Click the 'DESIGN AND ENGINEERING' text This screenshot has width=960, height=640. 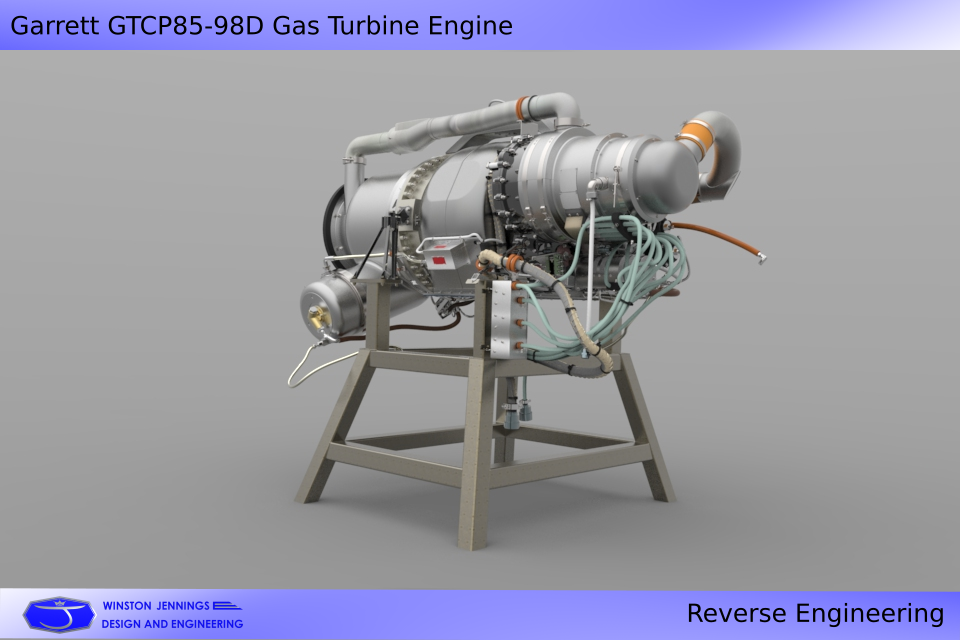tap(172, 624)
